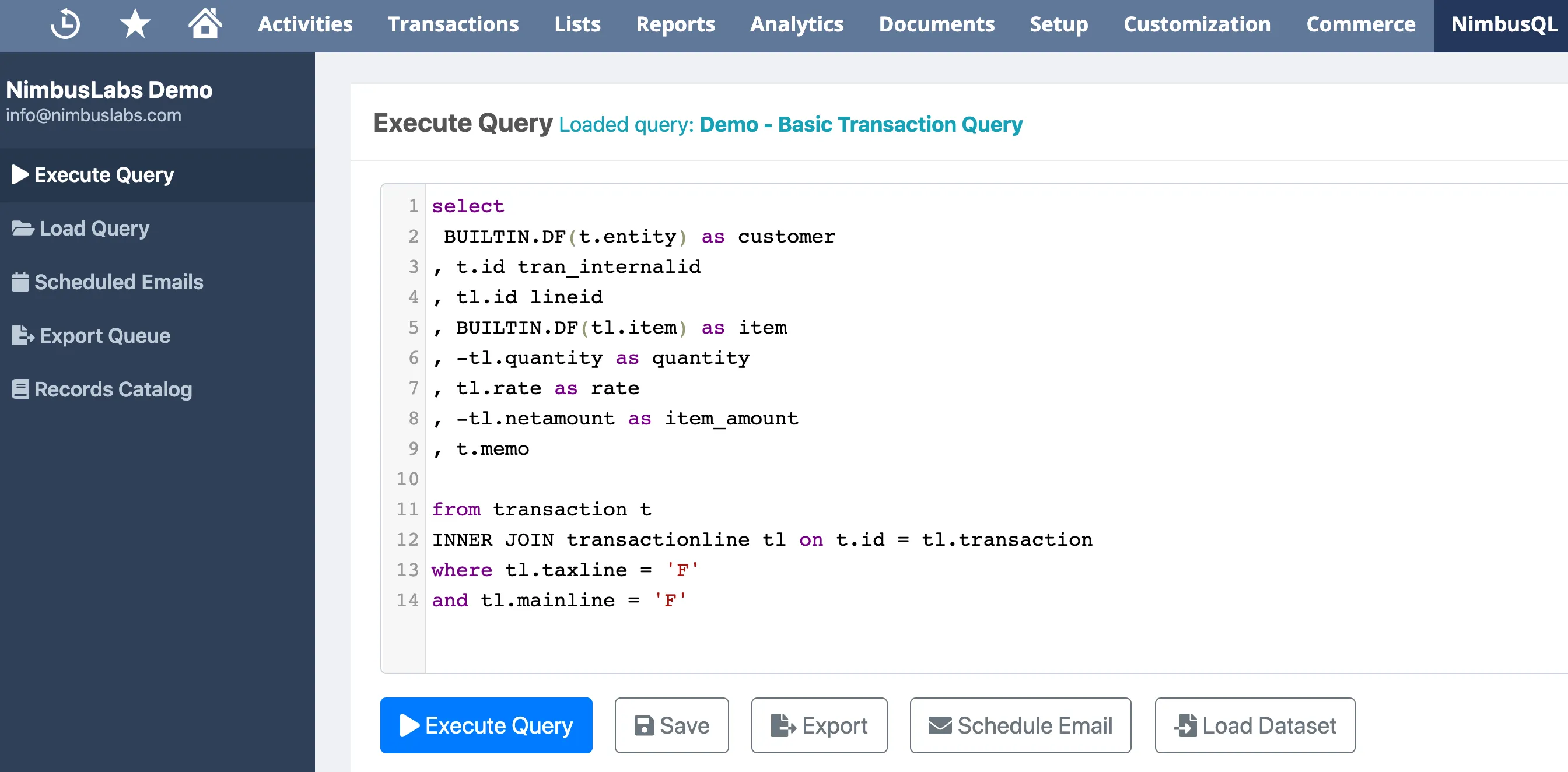Select Execute Query in the sidebar
The width and height of the screenshot is (1568, 772).
tap(157, 175)
